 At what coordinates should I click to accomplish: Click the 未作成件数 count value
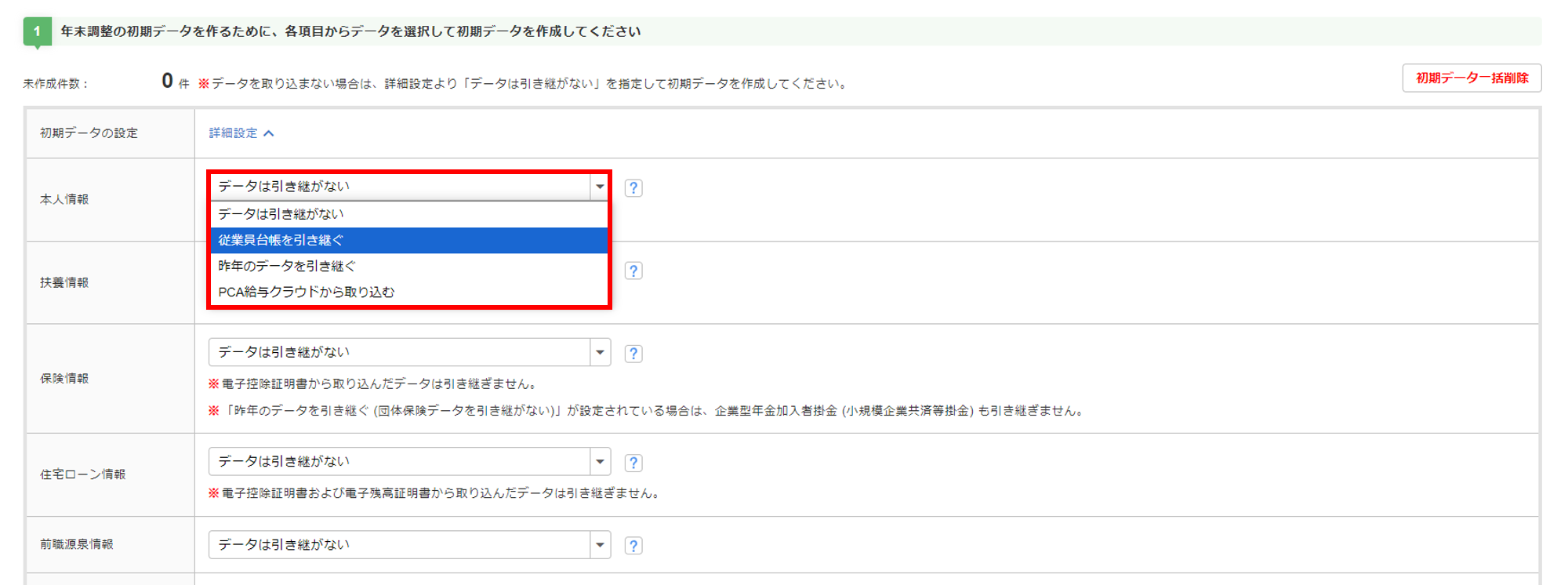pyautogui.click(x=167, y=82)
